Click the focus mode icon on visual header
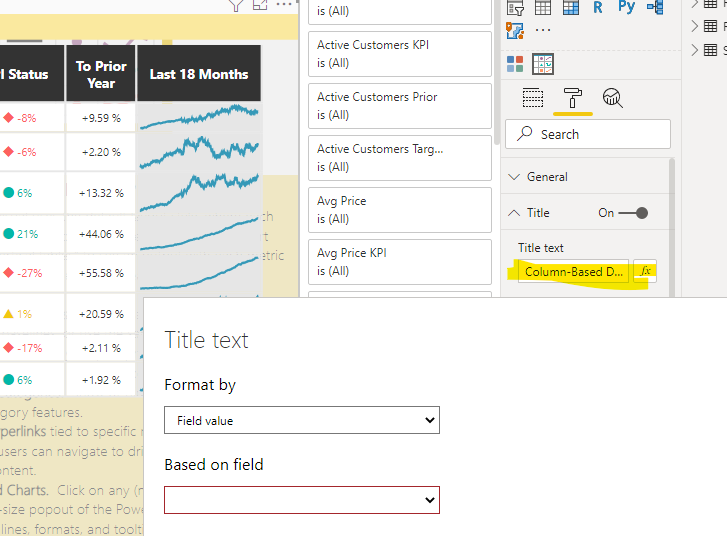 (260, 5)
